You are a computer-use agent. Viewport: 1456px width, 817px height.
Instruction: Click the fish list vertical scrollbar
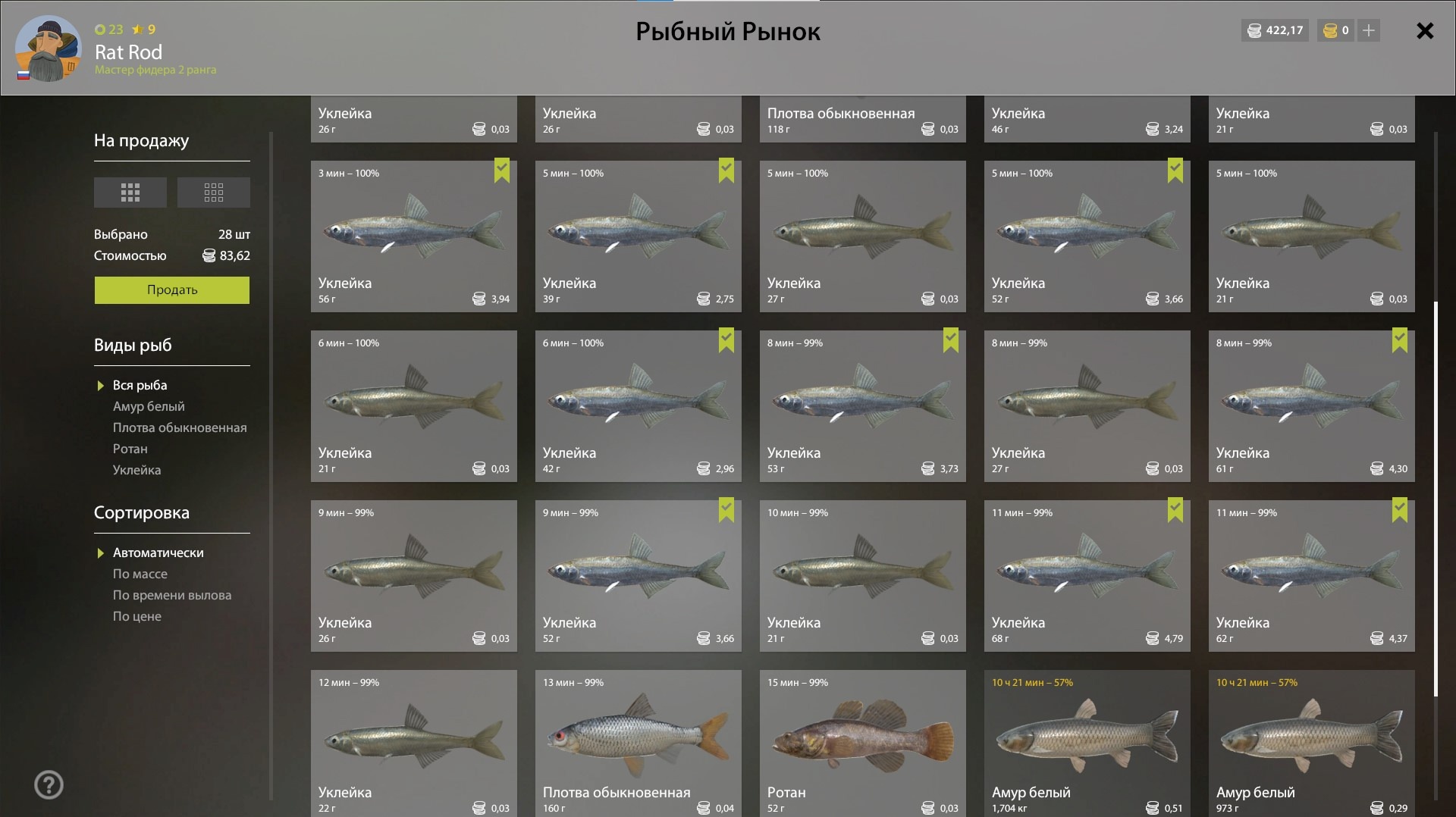(1436, 499)
